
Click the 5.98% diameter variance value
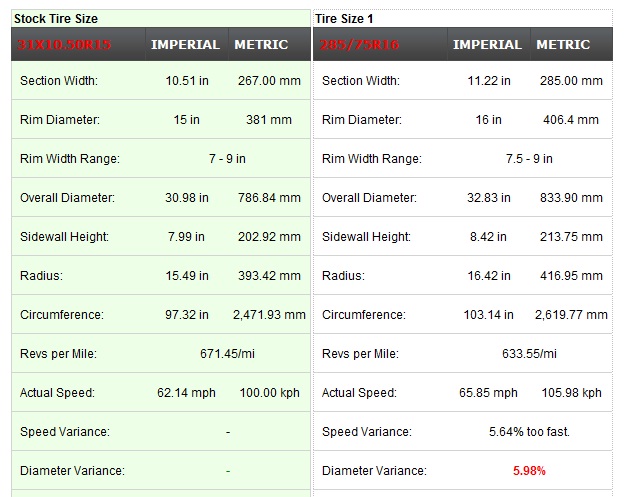[x=529, y=471]
